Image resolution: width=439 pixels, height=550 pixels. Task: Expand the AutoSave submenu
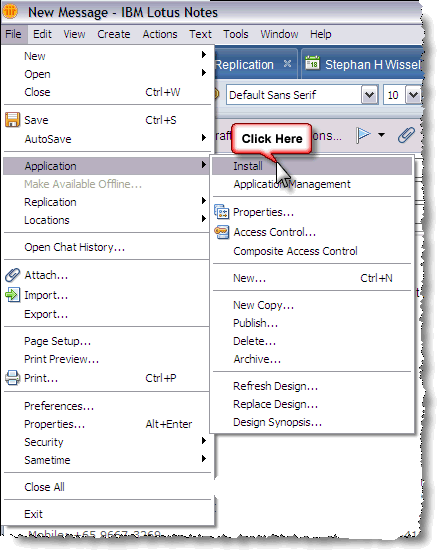[x=204, y=138]
